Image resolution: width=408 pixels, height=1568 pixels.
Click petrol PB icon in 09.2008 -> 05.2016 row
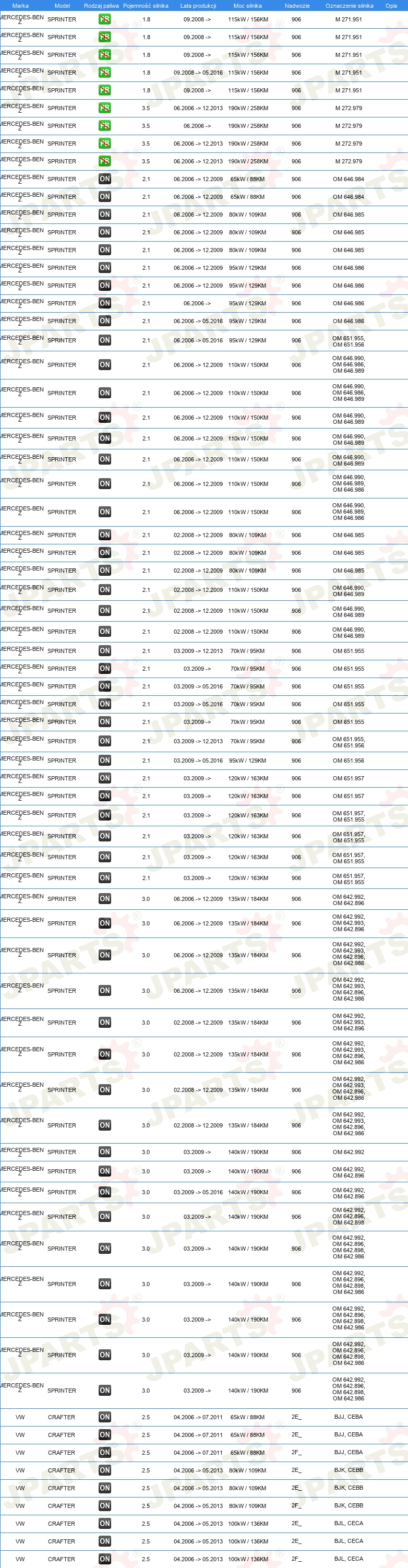tap(104, 73)
